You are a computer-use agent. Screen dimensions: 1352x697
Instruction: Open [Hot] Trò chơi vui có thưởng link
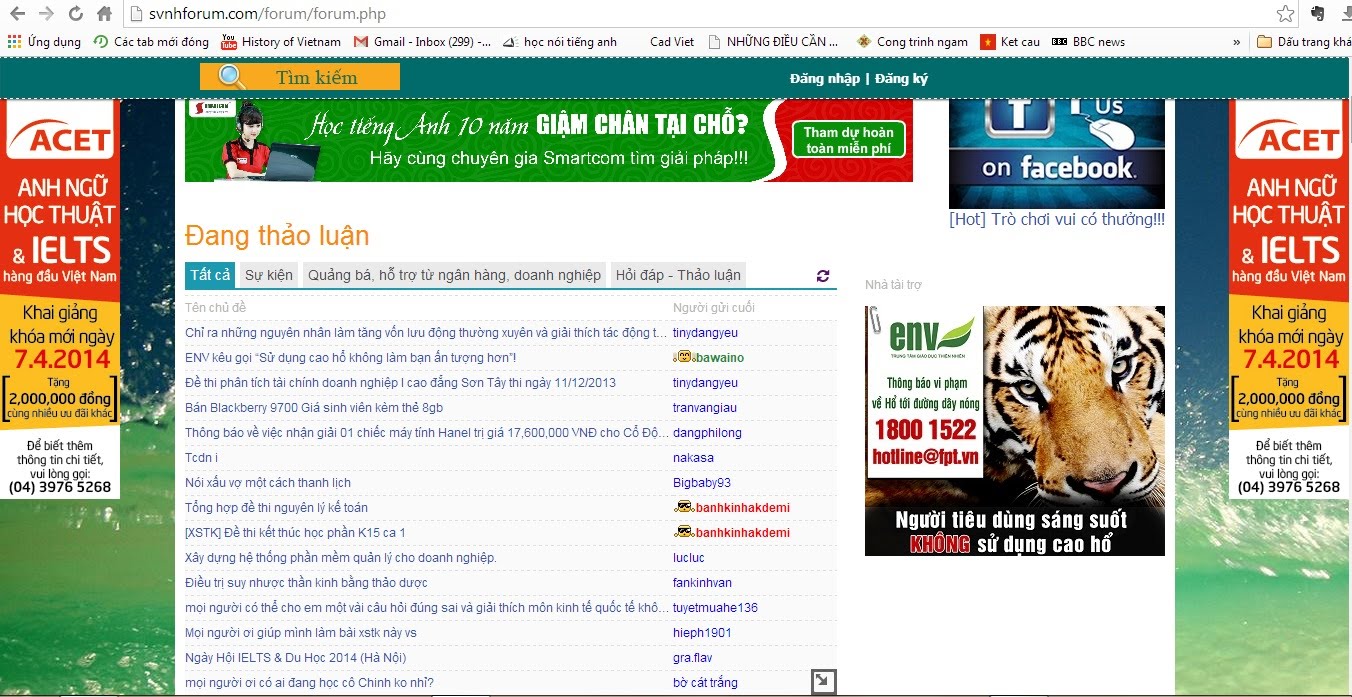coord(1057,219)
